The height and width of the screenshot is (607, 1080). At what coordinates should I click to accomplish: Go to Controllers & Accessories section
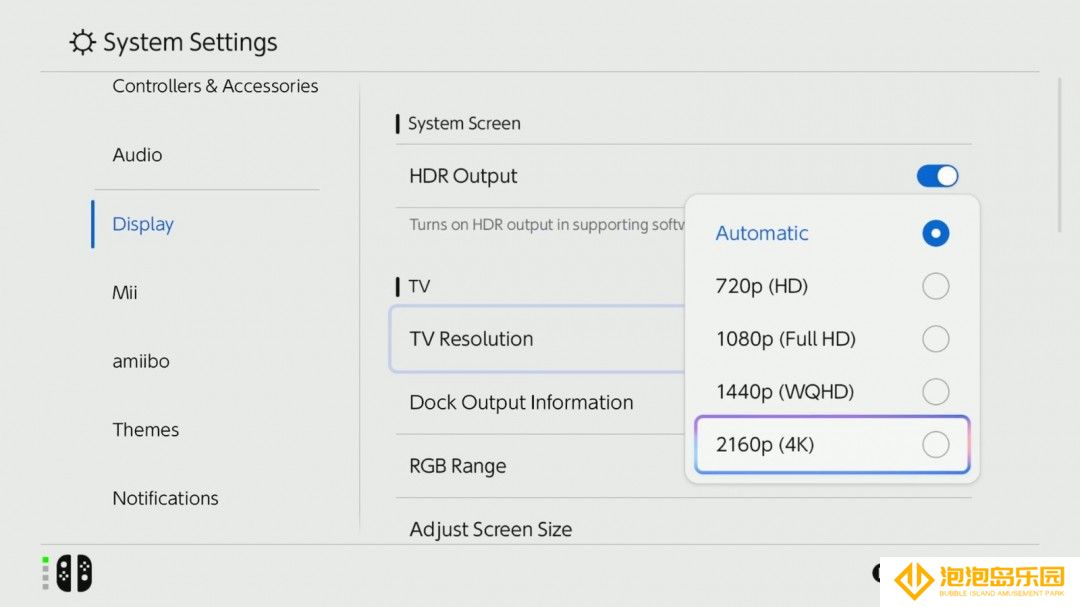[215, 86]
